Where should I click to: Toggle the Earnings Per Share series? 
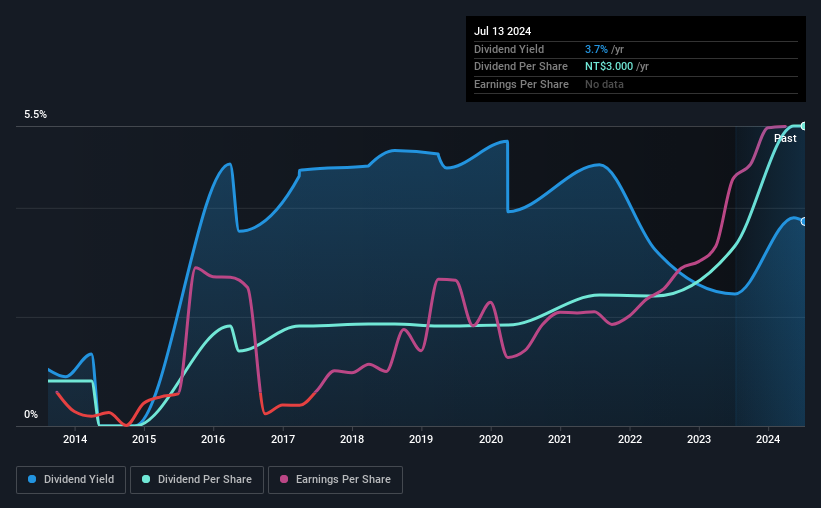click(x=335, y=480)
